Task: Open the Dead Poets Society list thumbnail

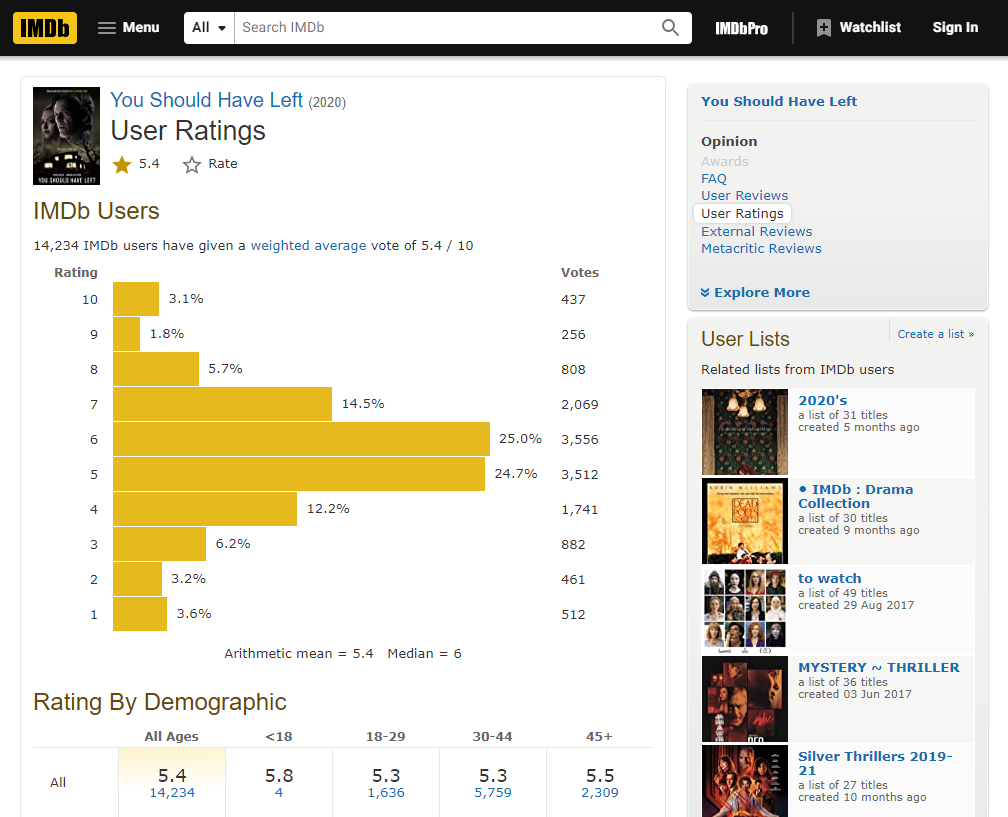Action: pyautogui.click(x=744, y=521)
